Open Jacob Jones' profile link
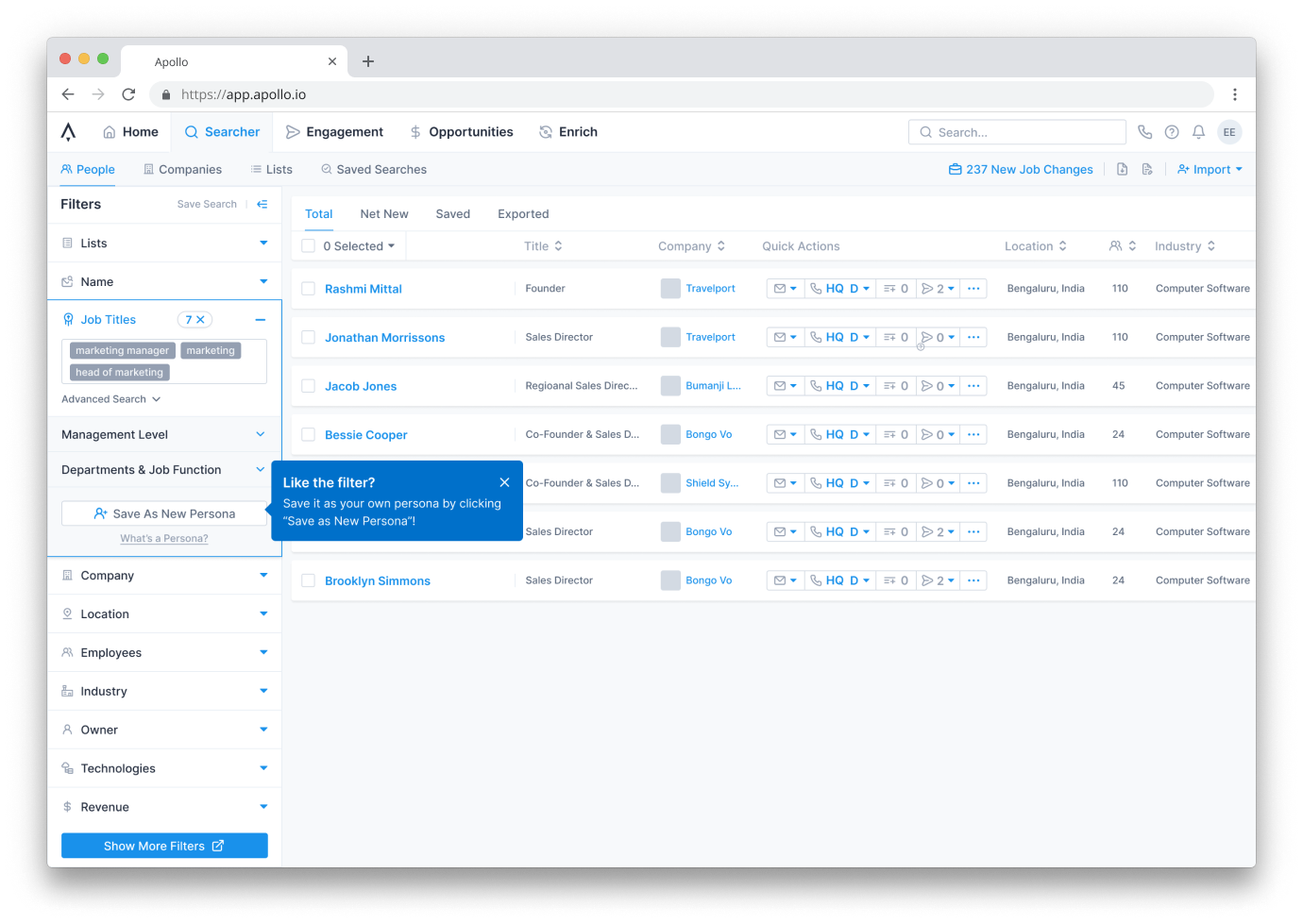 (x=361, y=386)
